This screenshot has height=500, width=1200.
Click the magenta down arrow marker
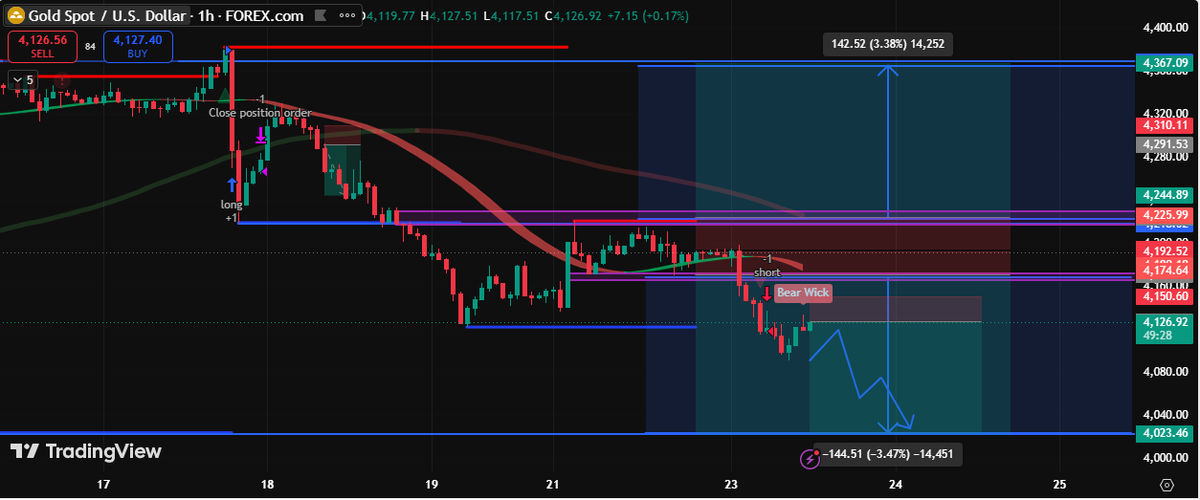click(x=261, y=134)
